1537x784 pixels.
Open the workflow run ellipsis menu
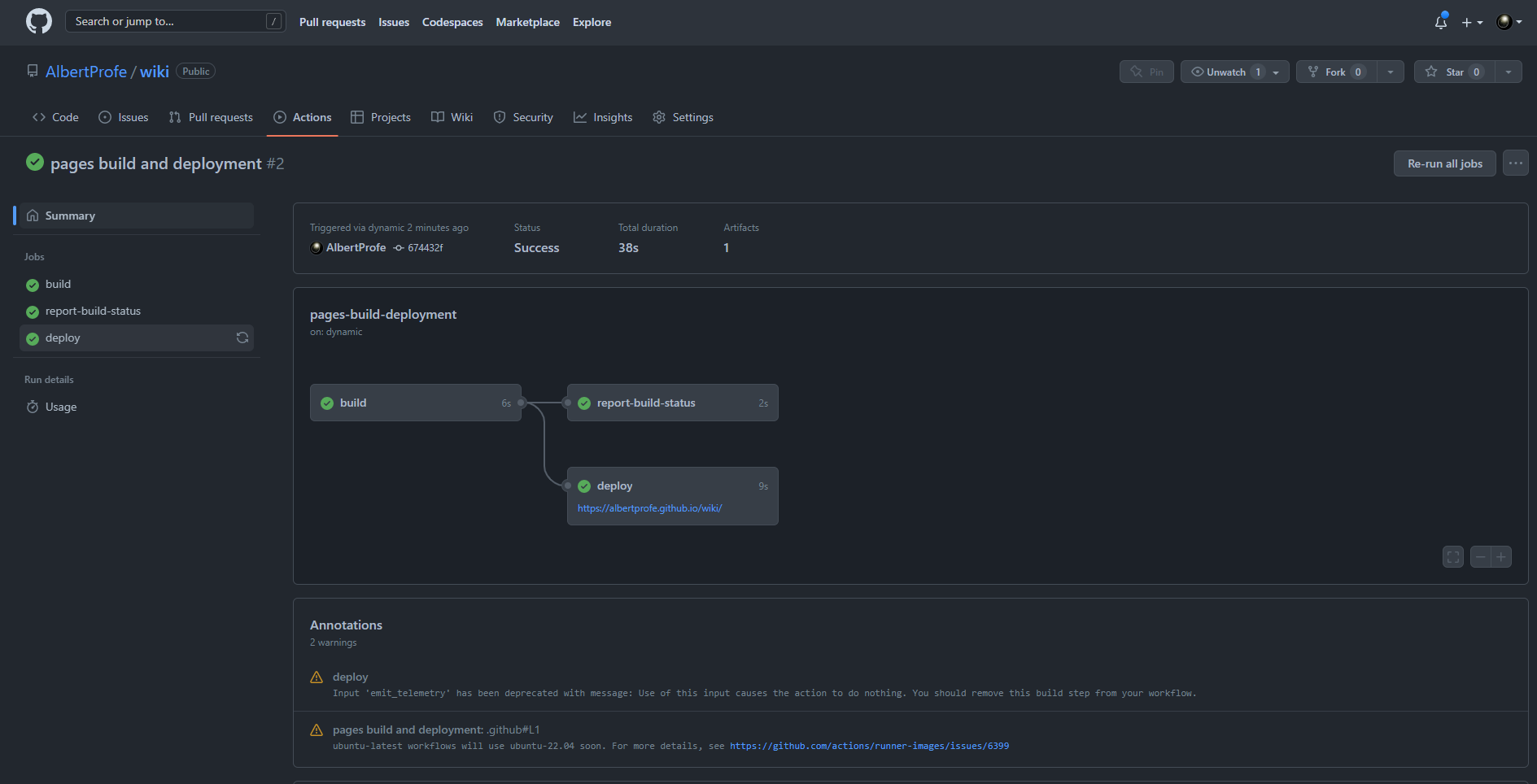click(1515, 163)
